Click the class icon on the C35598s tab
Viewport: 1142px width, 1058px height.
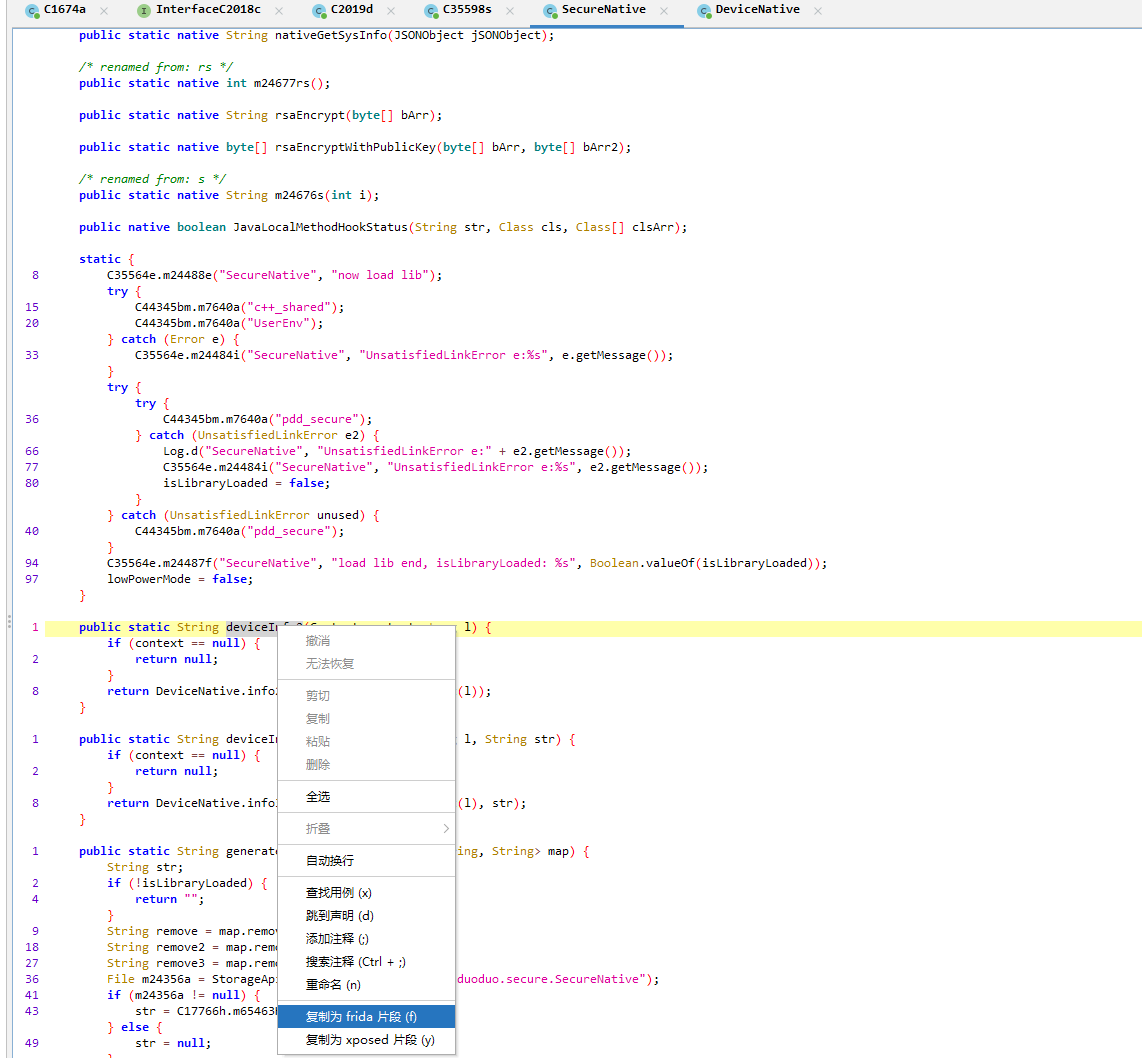click(x=431, y=11)
